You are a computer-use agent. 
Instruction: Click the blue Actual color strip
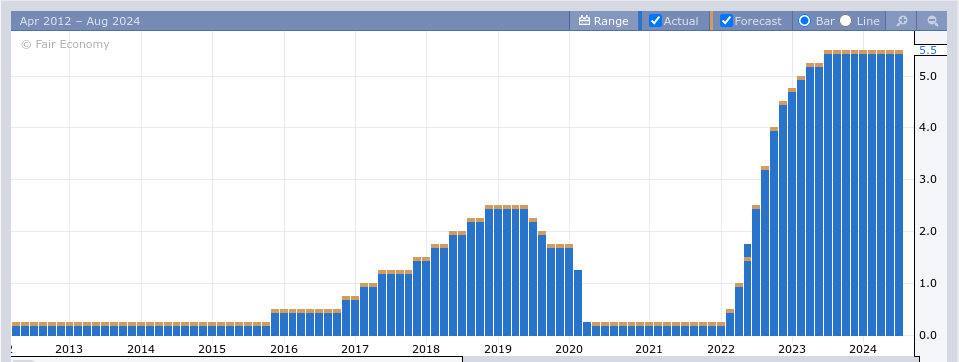[x=640, y=21]
